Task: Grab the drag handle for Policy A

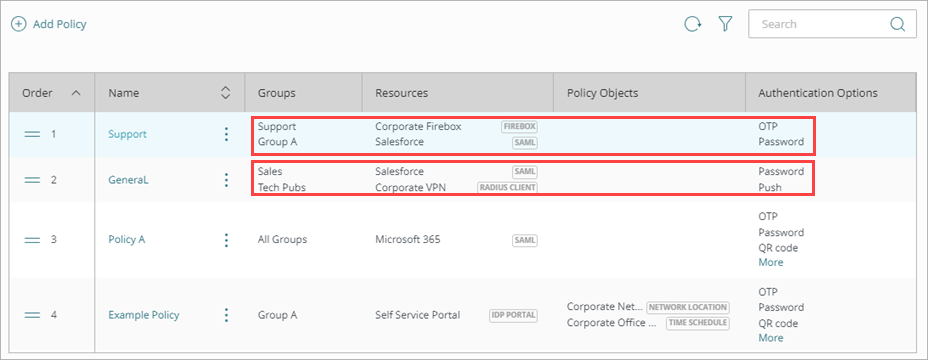Action: tap(32, 240)
